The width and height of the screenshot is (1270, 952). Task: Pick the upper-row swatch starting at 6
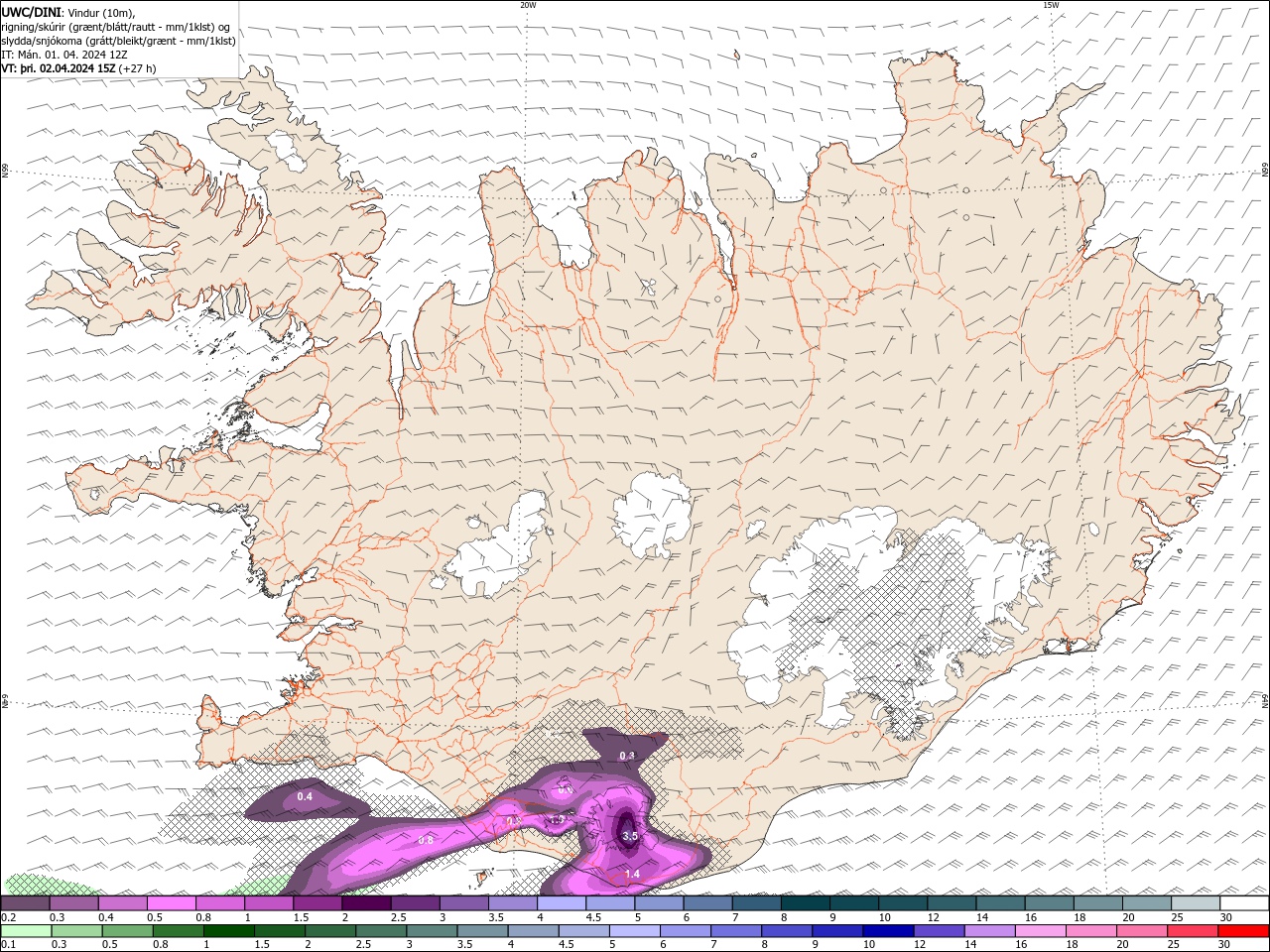[706, 903]
